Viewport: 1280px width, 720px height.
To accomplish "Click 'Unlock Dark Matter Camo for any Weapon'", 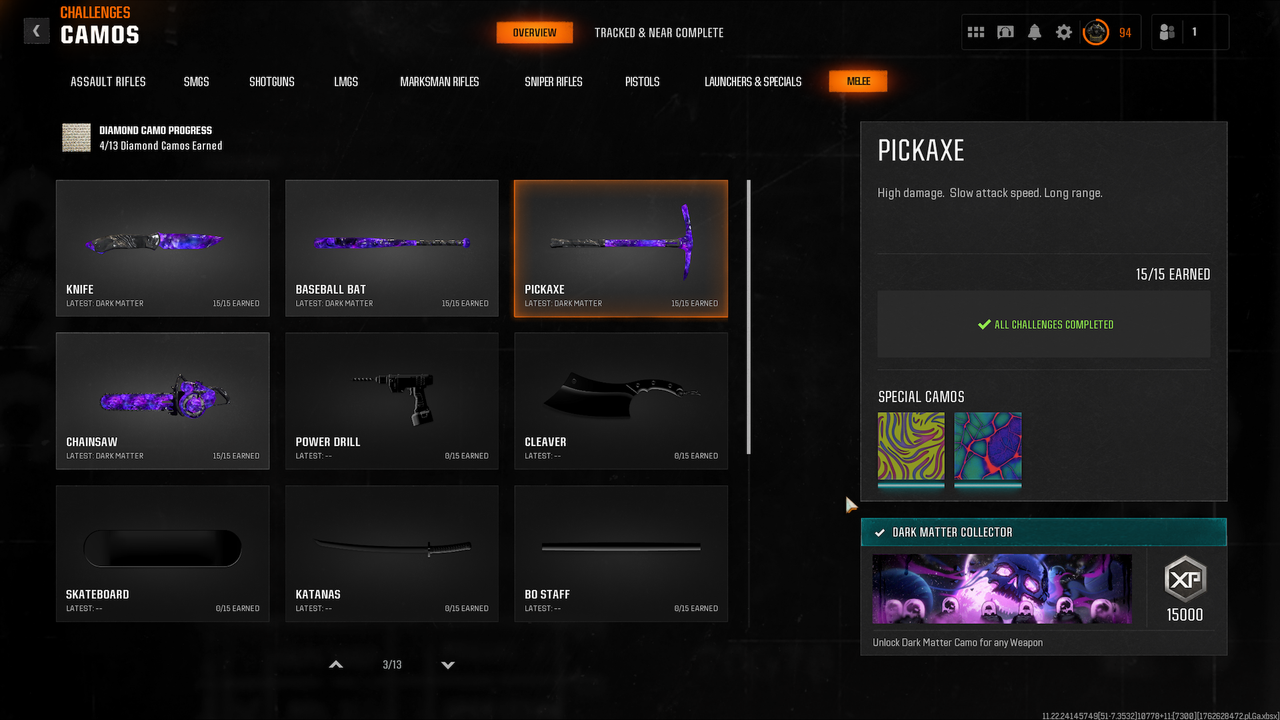I will click(x=957, y=643).
